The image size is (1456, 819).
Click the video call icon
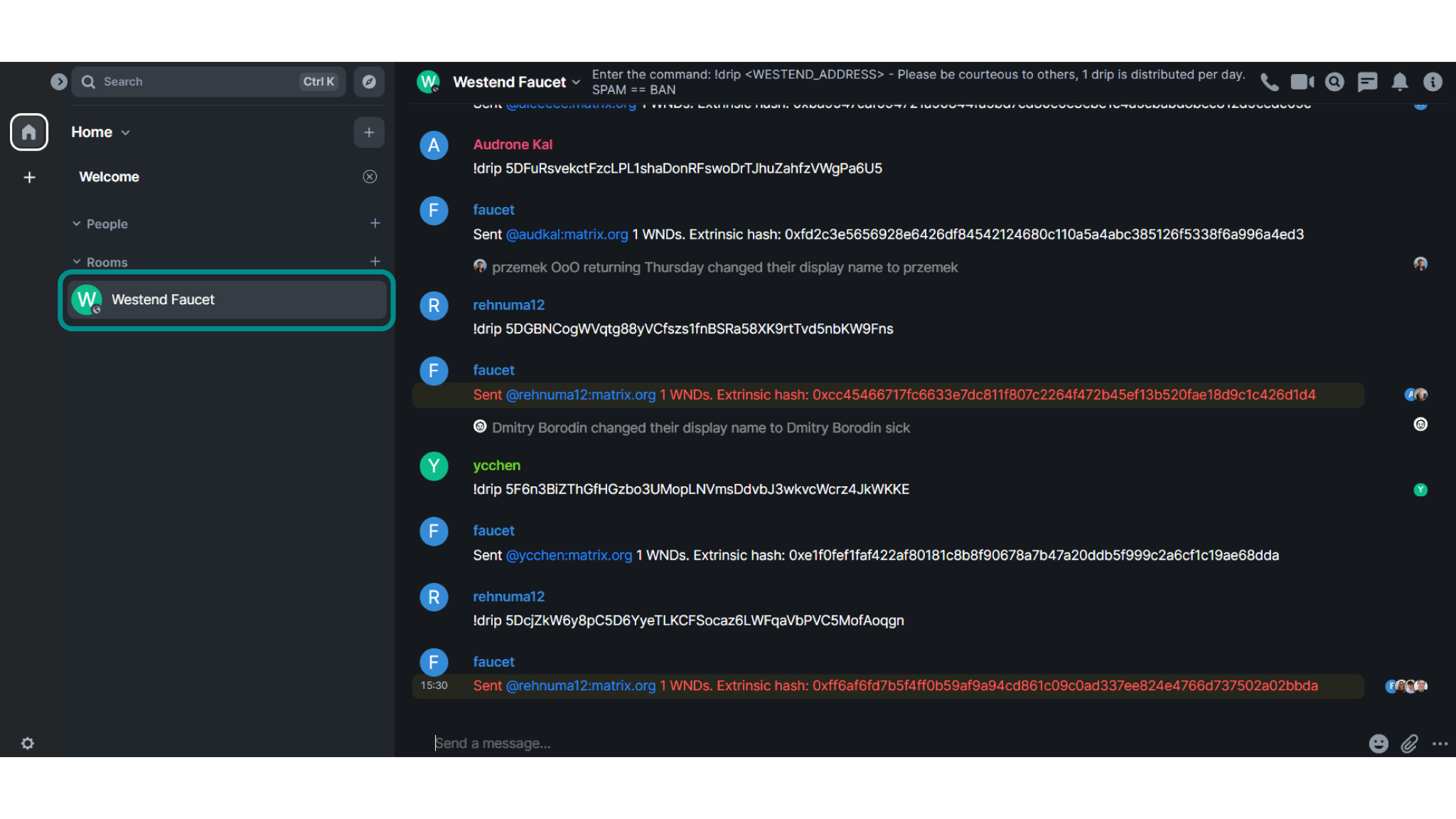tap(1302, 81)
